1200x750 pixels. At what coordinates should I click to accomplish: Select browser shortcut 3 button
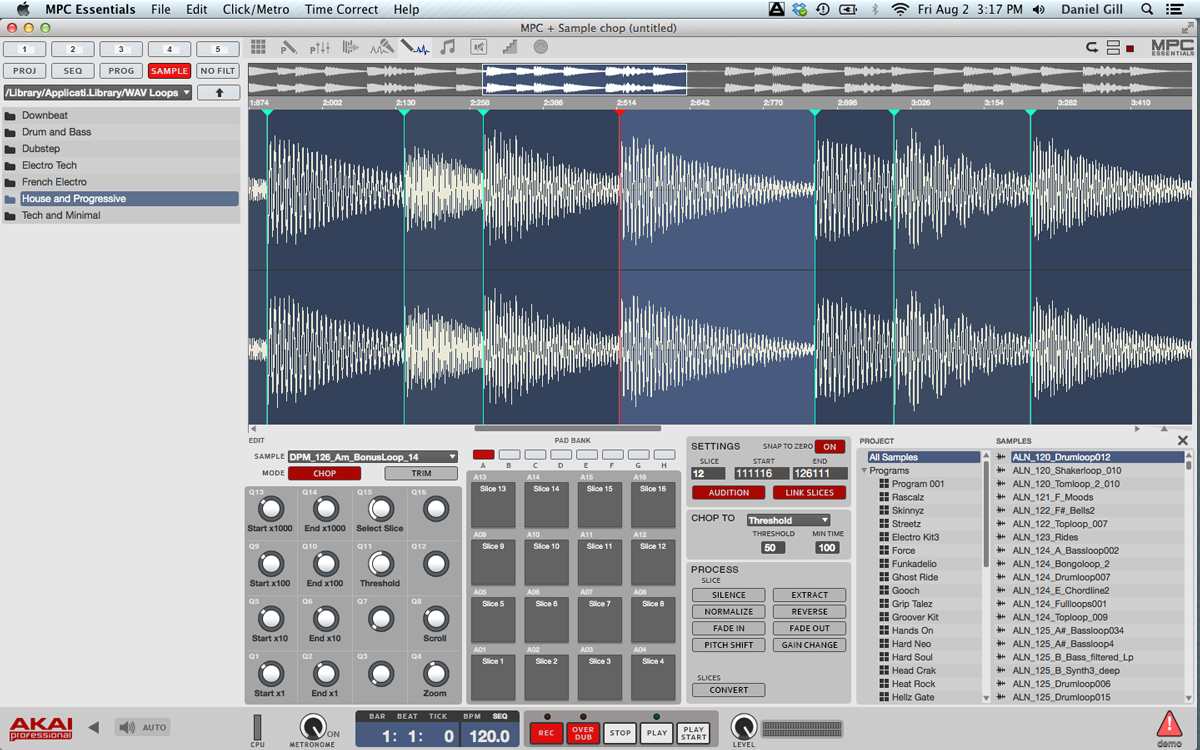[121, 49]
